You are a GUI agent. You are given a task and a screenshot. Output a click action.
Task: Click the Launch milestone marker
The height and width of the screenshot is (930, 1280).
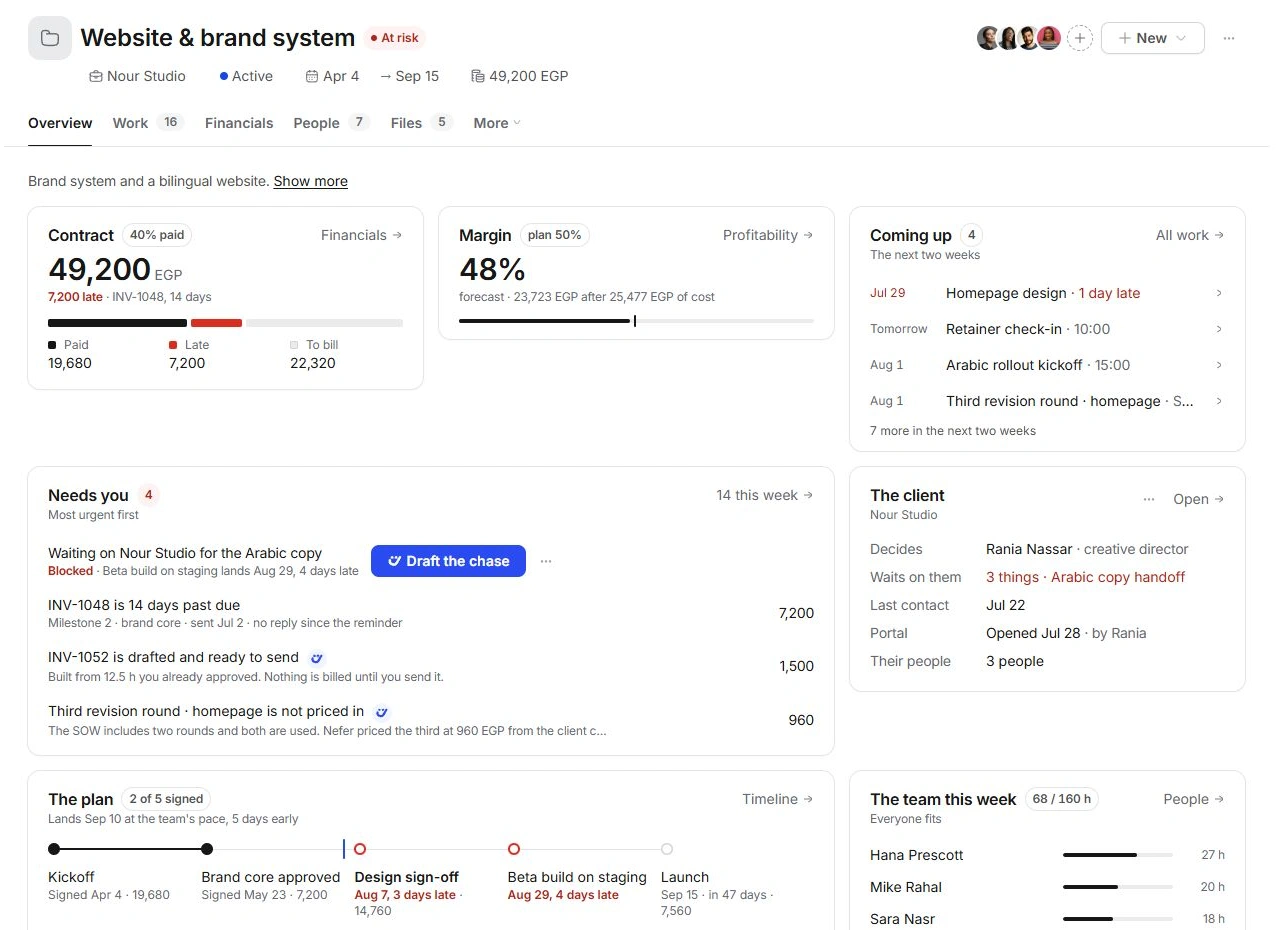coord(667,849)
